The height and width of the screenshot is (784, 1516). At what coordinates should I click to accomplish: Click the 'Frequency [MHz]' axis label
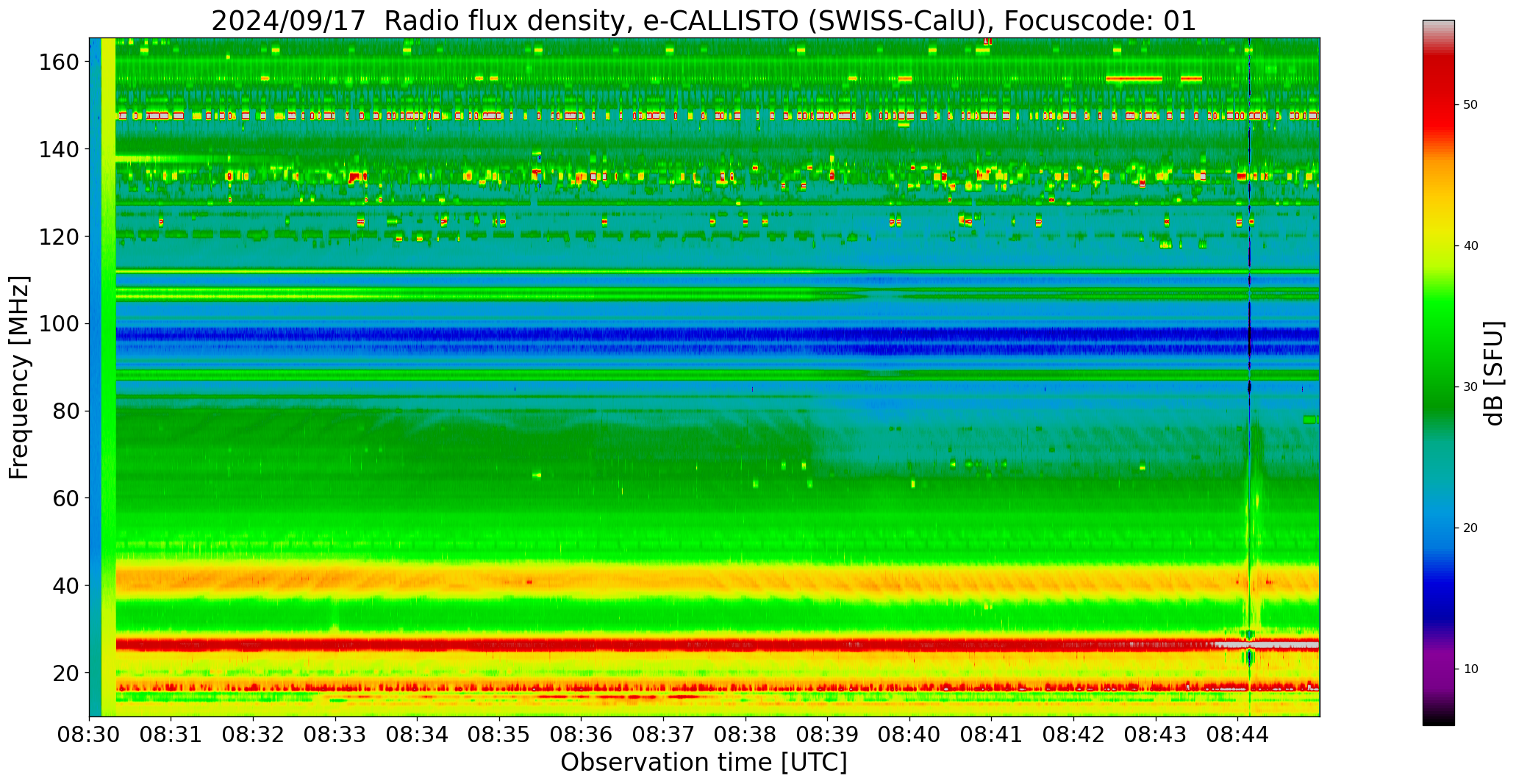[x=19, y=378]
